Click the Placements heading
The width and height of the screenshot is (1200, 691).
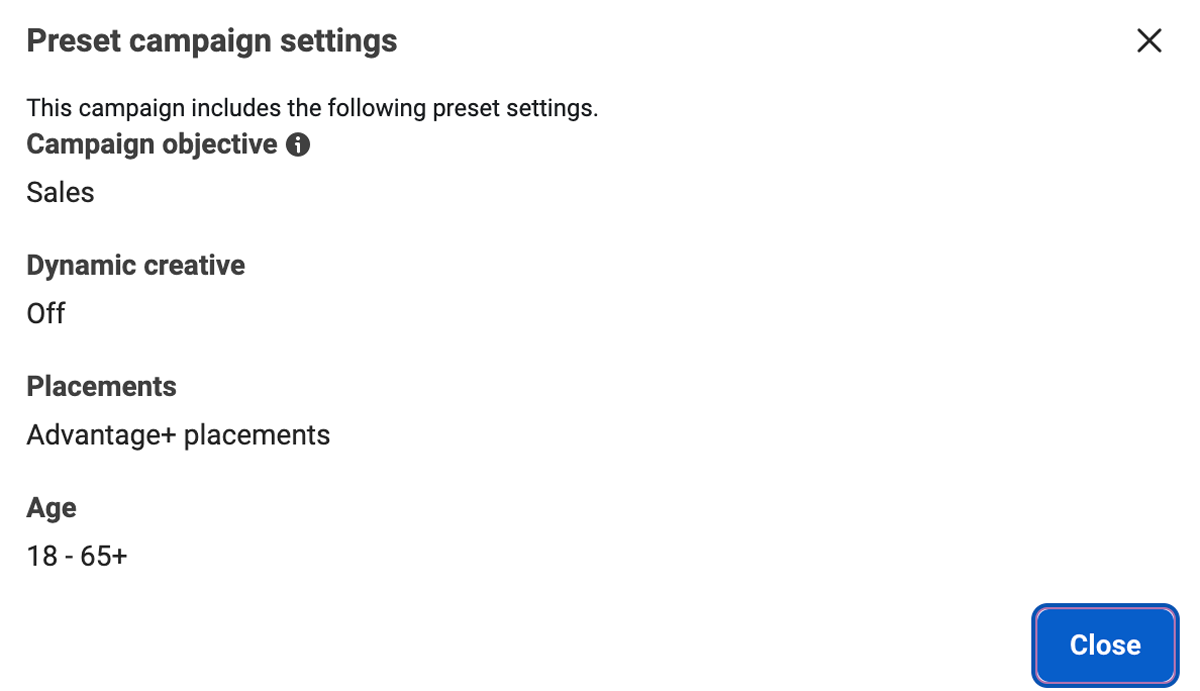(x=101, y=386)
